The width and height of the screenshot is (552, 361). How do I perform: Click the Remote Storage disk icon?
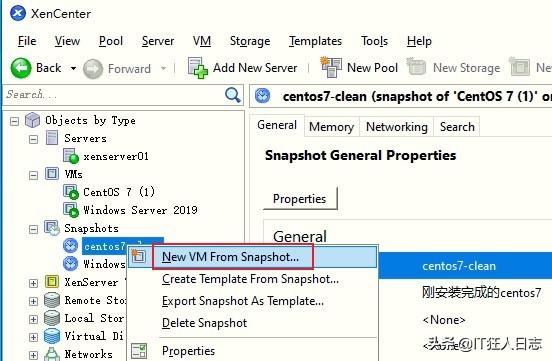[x=52, y=300]
